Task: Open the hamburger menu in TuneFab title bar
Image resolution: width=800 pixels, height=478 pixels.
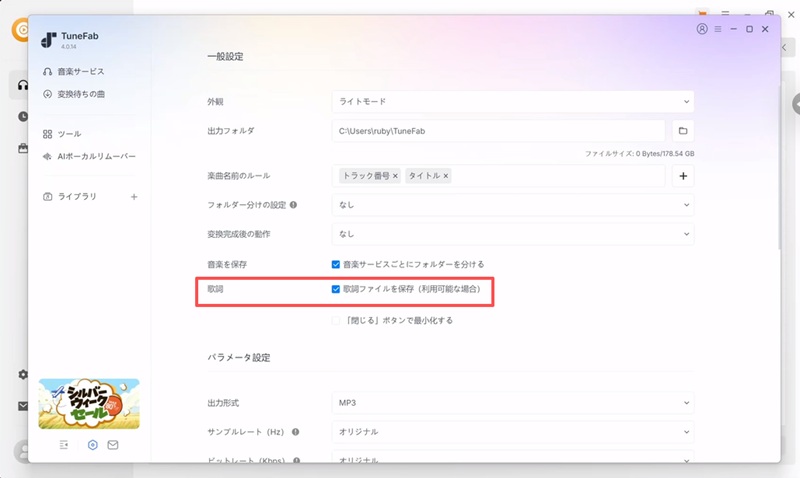Action: tap(718, 29)
